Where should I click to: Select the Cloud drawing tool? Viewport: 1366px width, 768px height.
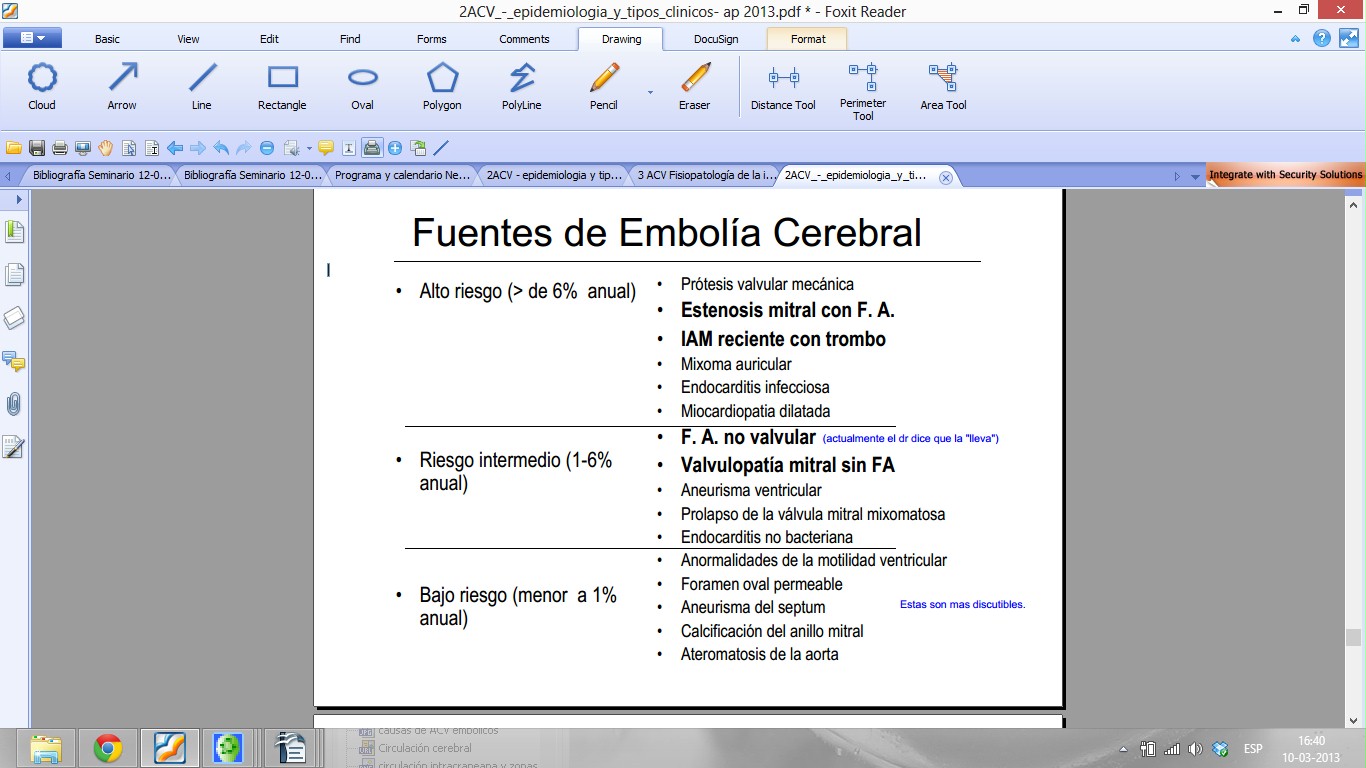[x=42, y=85]
